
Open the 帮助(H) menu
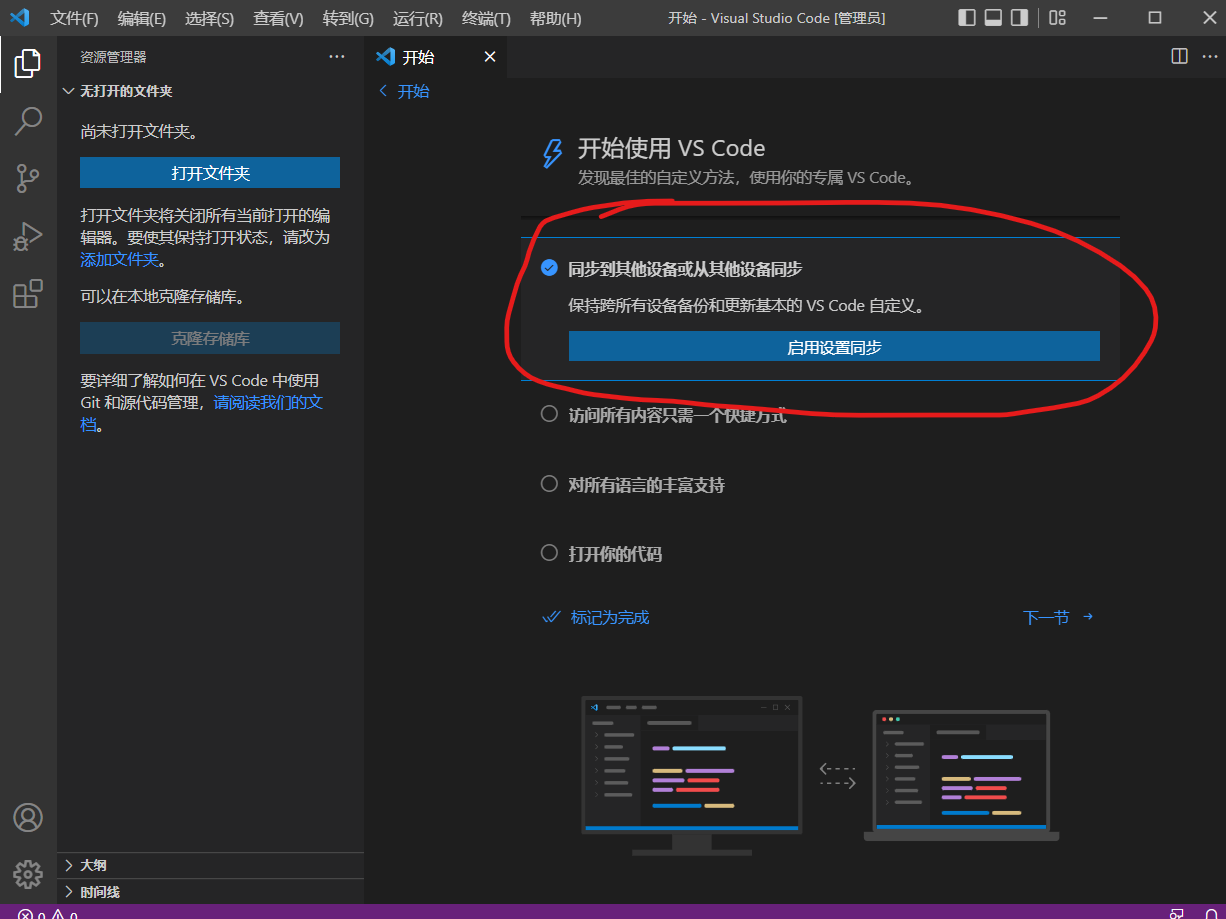pyautogui.click(x=555, y=18)
